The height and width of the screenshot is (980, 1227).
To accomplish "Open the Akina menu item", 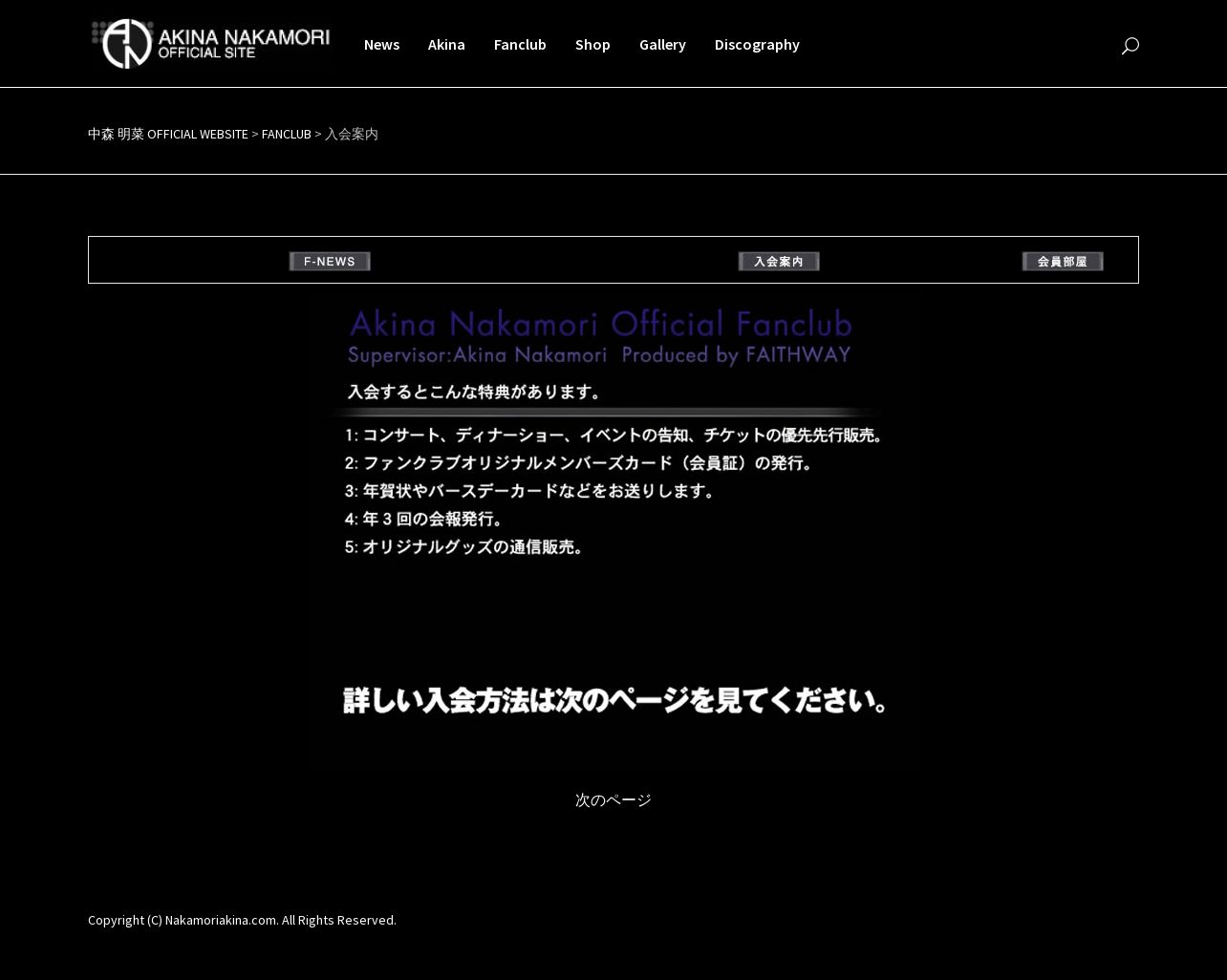I will tap(446, 44).
